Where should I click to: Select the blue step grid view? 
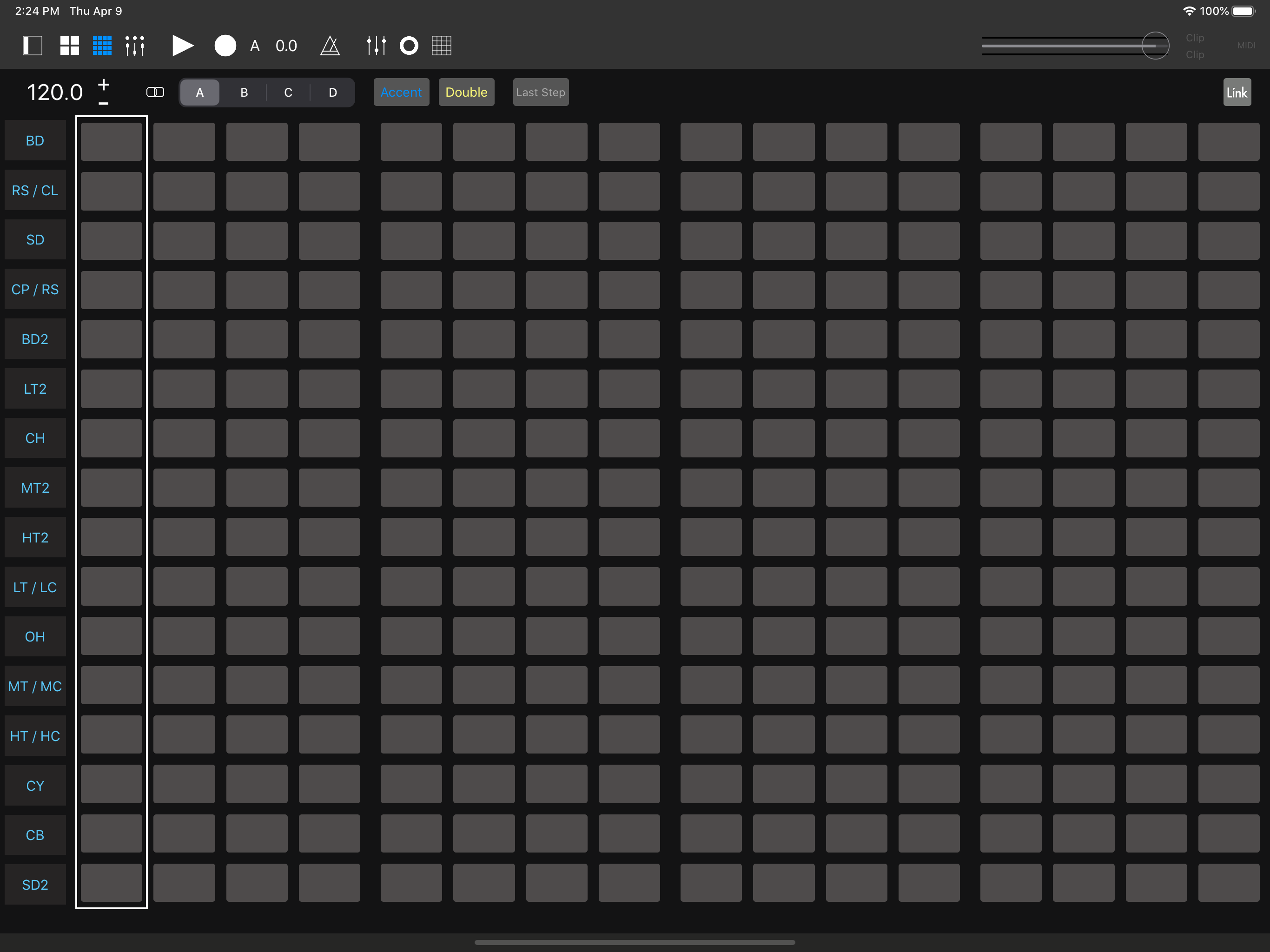point(102,46)
